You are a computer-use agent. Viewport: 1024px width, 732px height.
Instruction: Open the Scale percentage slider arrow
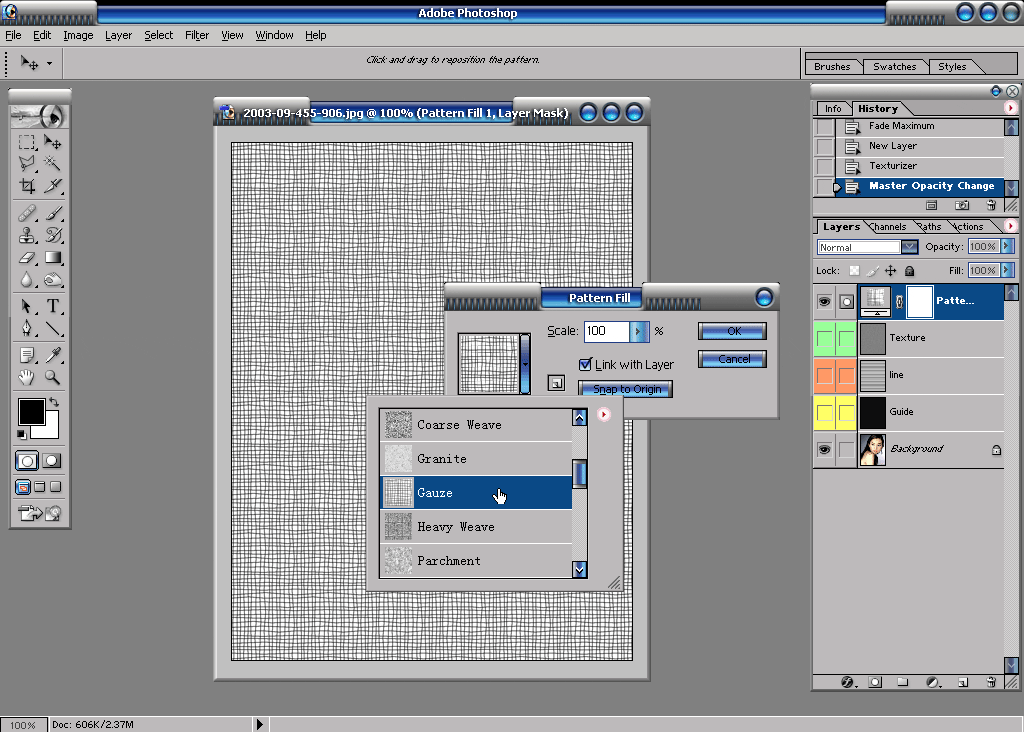[x=639, y=331]
